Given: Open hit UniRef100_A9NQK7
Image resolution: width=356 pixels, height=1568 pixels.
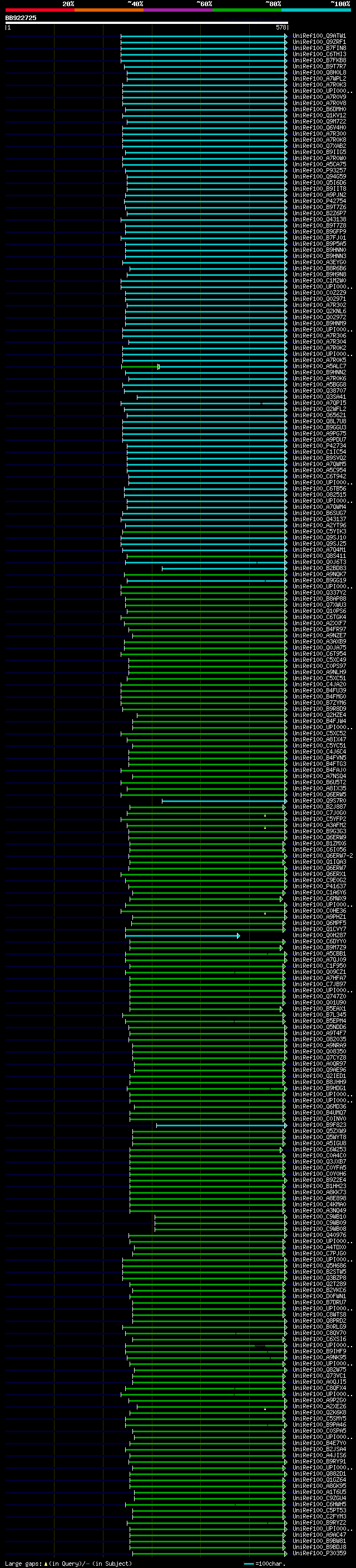Looking at the screenshot, I should [x=319, y=575].
